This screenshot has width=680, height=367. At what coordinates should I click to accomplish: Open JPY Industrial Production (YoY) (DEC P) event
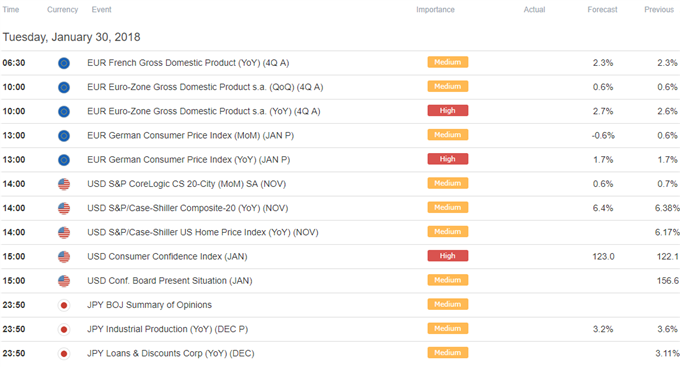pyautogui.click(x=168, y=329)
